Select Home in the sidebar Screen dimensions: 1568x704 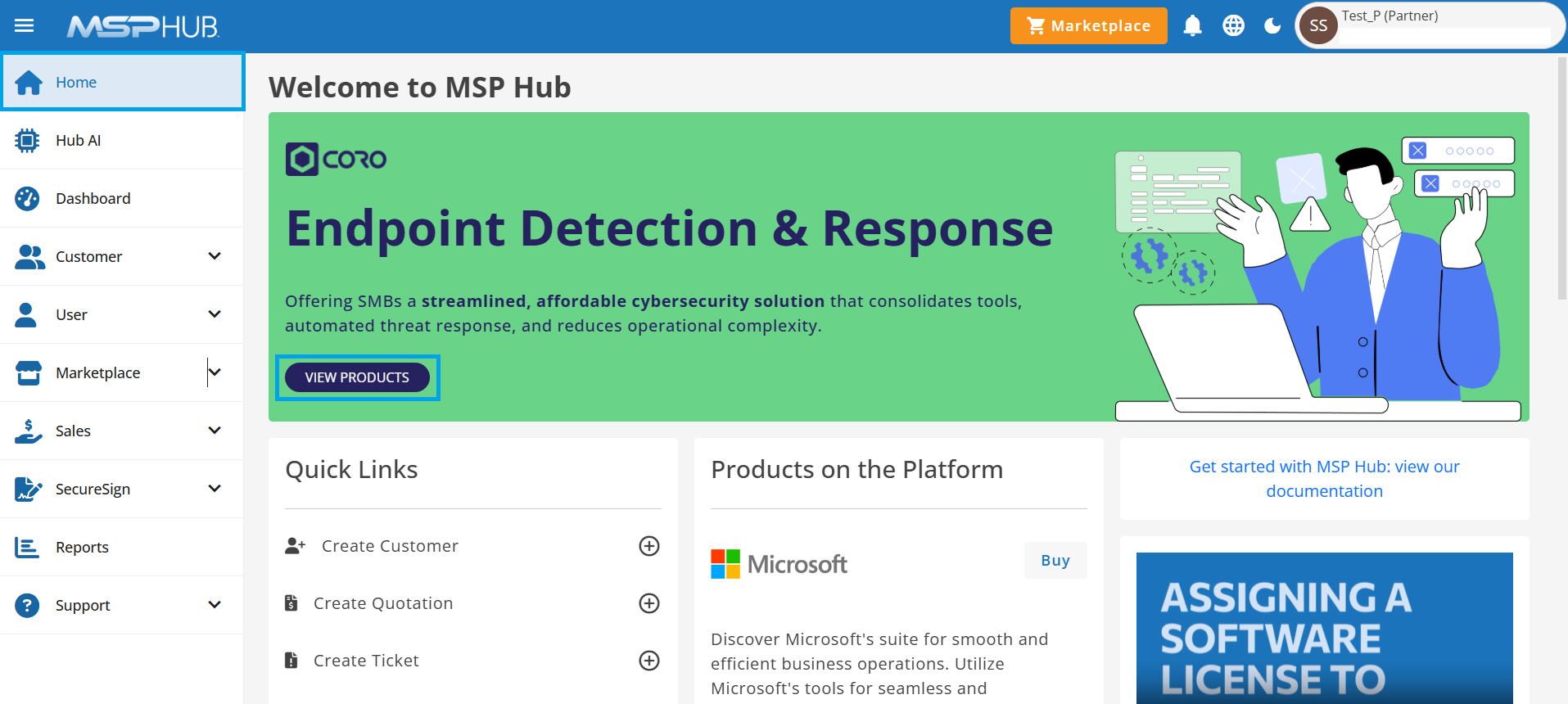click(123, 82)
